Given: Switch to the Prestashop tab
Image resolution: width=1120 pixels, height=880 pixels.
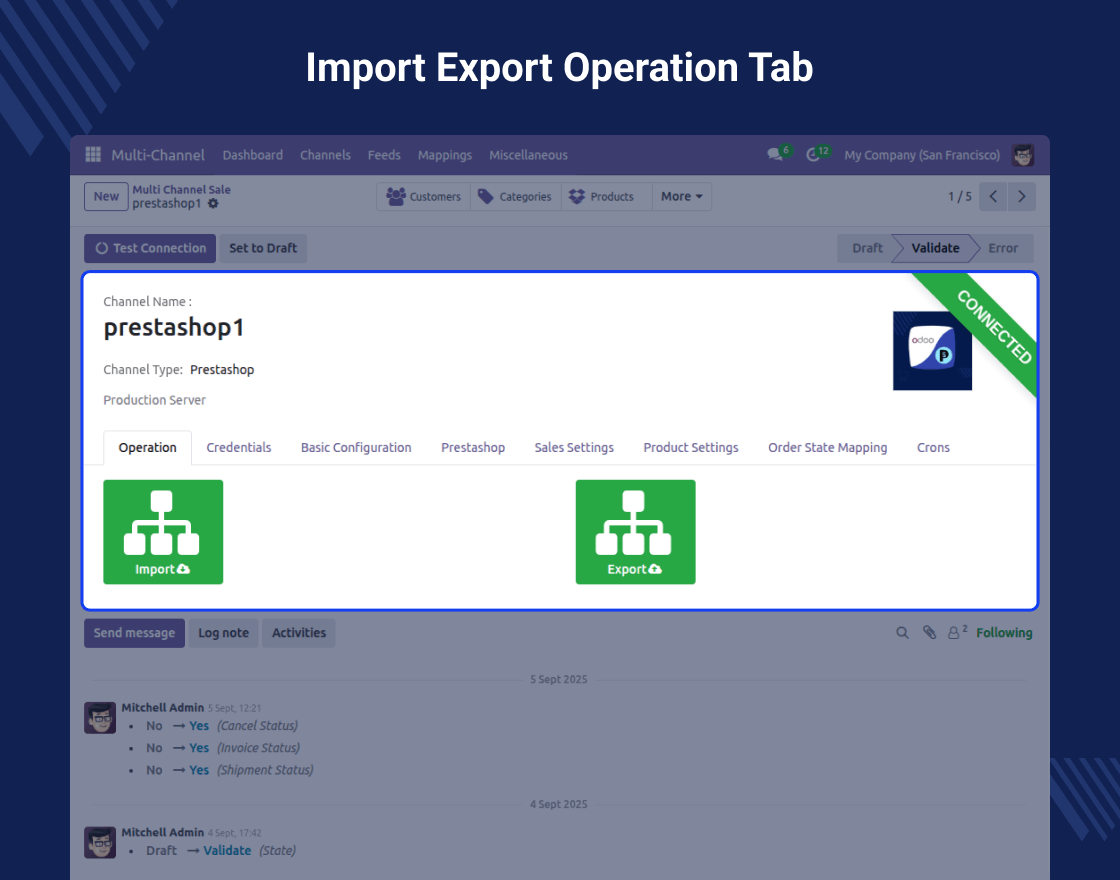Looking at the screenshot, I should coord(473,448).
